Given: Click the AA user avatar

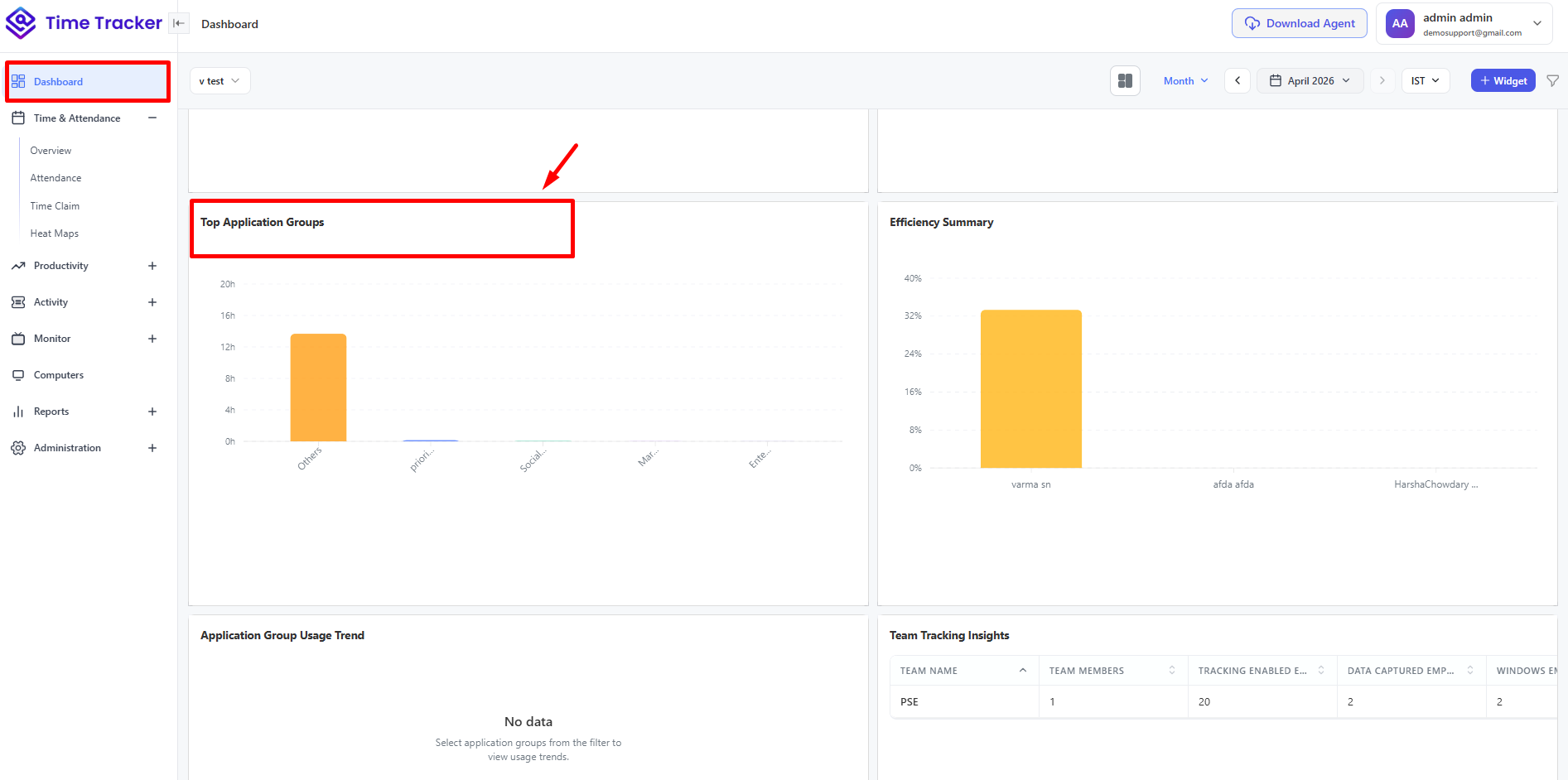Looking at the screenshot, I should [1400, 24].
